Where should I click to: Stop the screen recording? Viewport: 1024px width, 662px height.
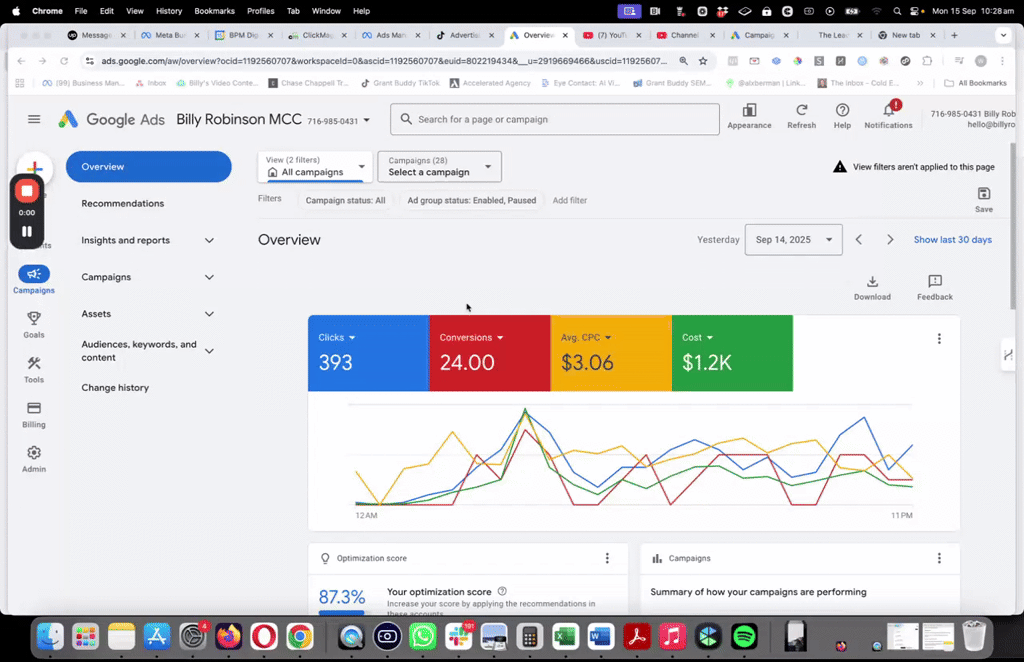(x=27, y=191)
